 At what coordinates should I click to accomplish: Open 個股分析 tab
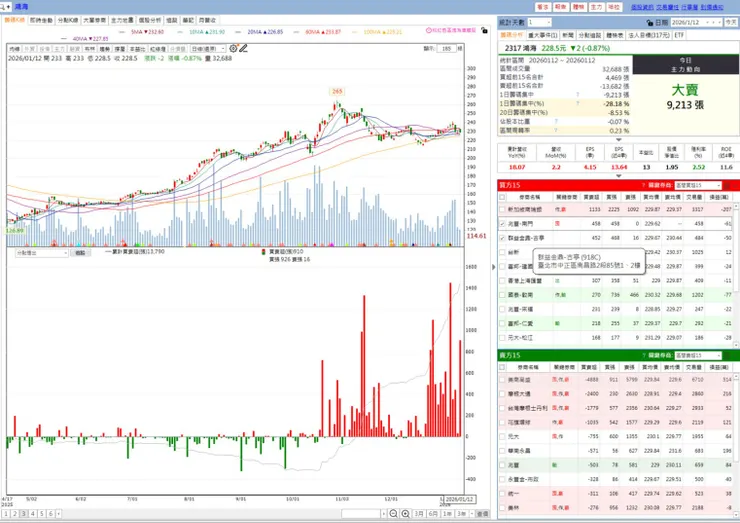(150, 20)
